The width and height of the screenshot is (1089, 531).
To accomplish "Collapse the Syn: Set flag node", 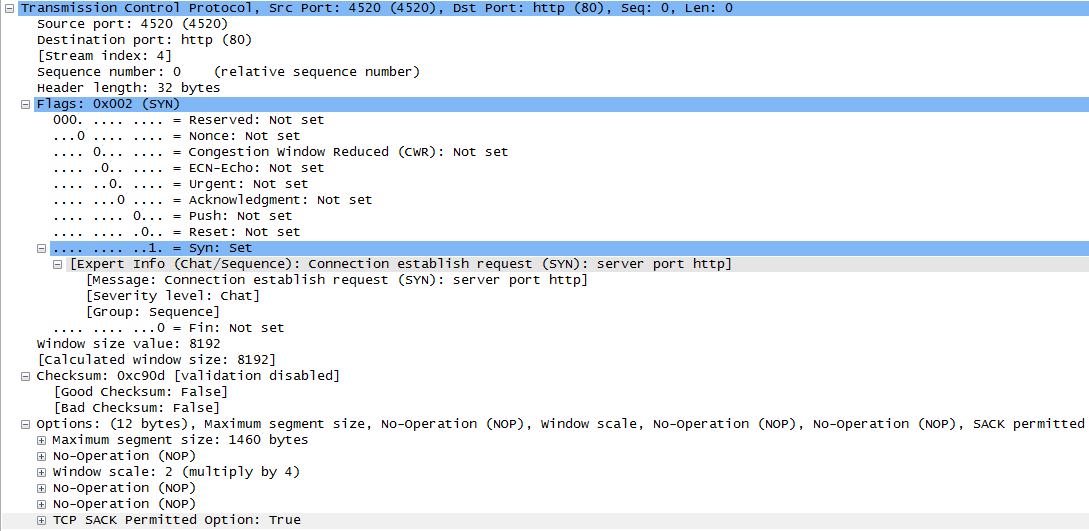I will [42, 248].
